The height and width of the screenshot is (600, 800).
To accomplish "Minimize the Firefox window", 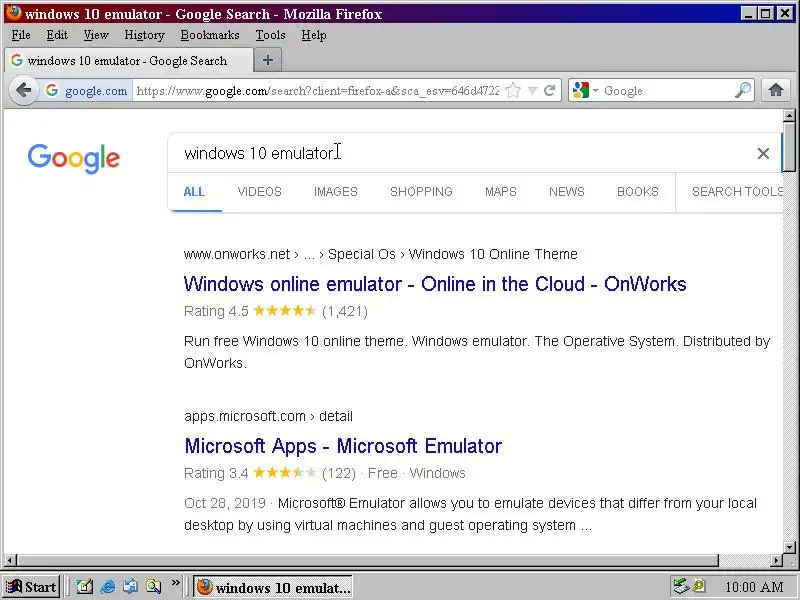I will pyautogui.click(x=748, y=14).
